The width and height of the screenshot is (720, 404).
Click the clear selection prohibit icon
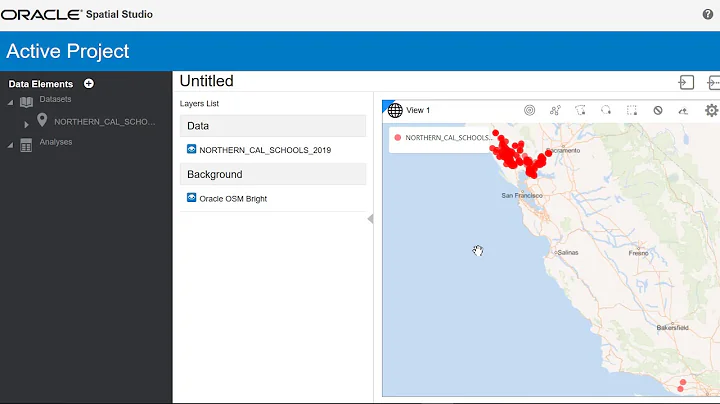[658, 110]
